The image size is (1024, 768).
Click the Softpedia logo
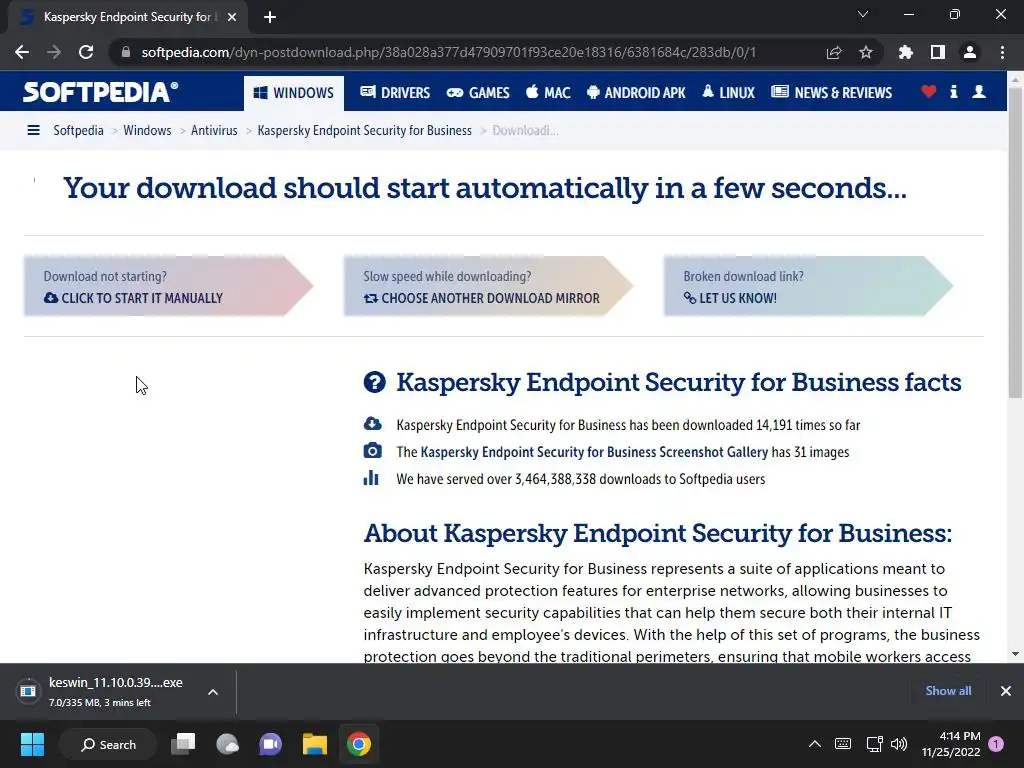click(x=101, y=92)
